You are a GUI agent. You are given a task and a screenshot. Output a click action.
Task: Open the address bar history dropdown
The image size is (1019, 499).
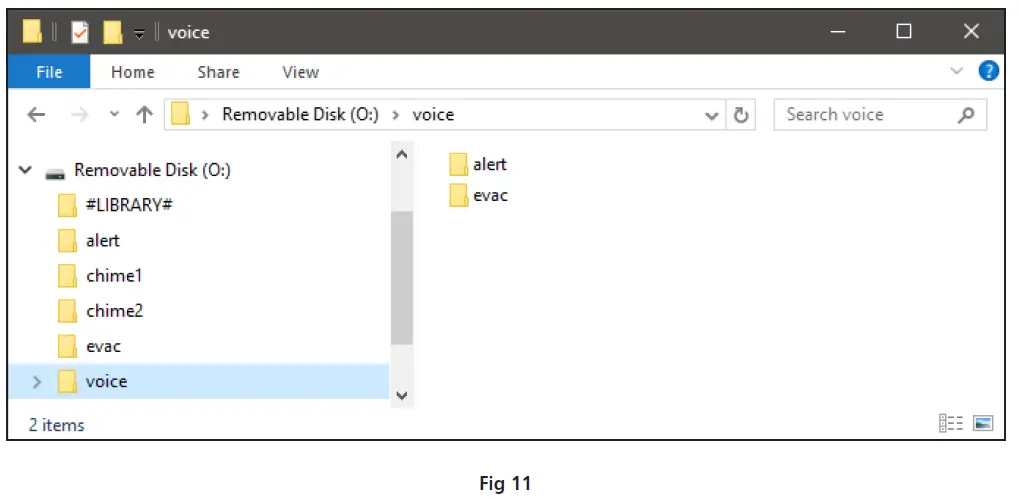(712, 115)
